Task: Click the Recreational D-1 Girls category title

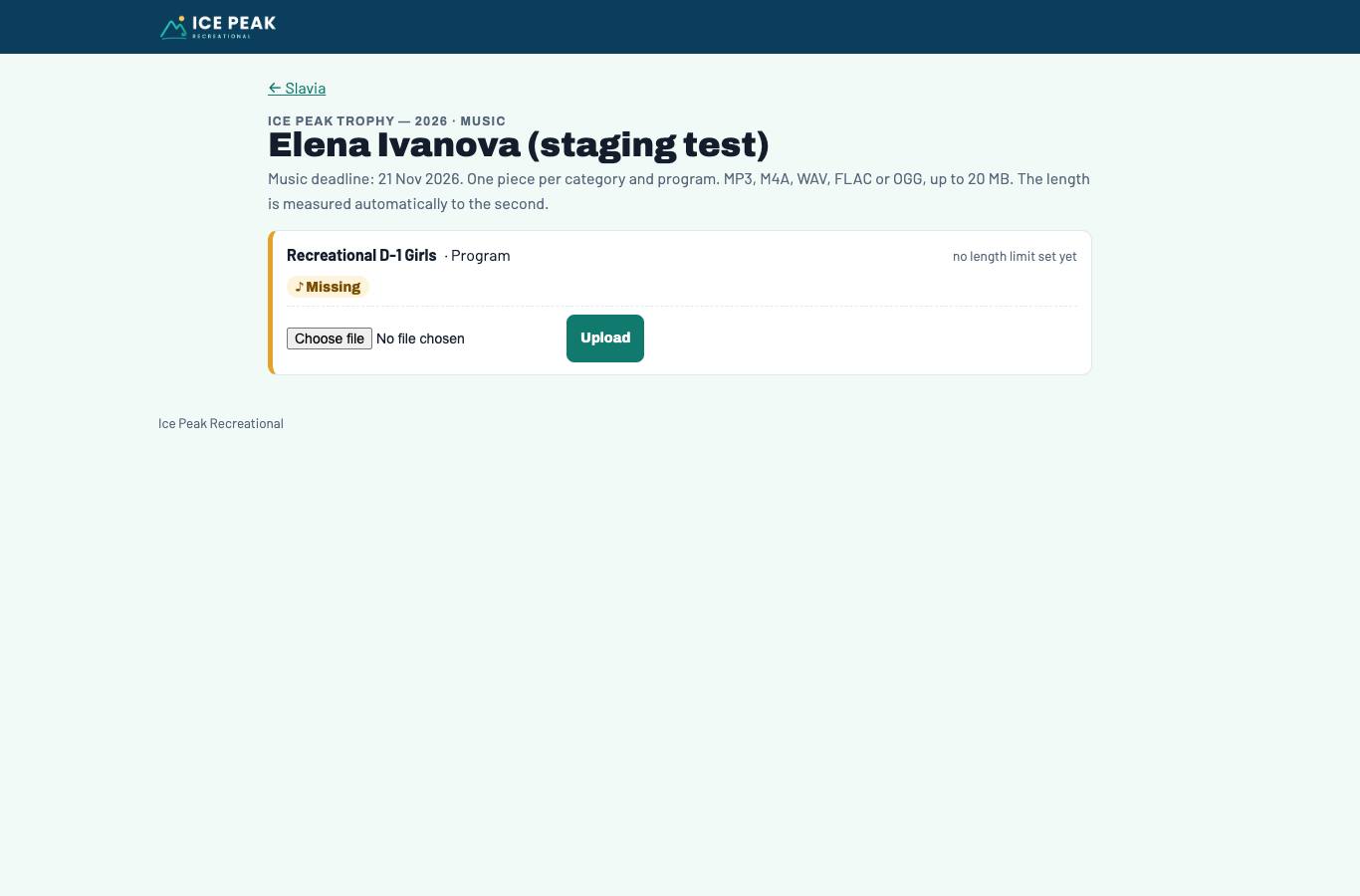Action: point(361,255)
